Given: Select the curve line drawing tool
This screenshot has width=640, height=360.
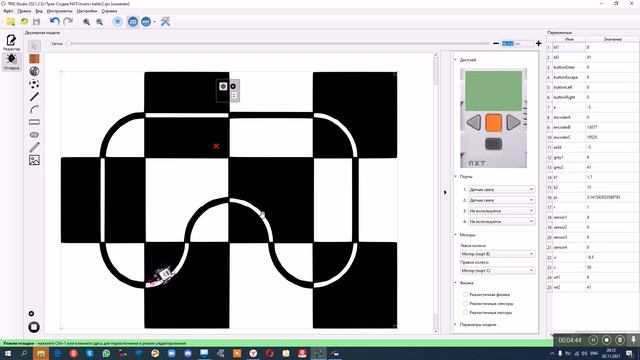Looking at the screenshot, I should (x=34, y=109).
